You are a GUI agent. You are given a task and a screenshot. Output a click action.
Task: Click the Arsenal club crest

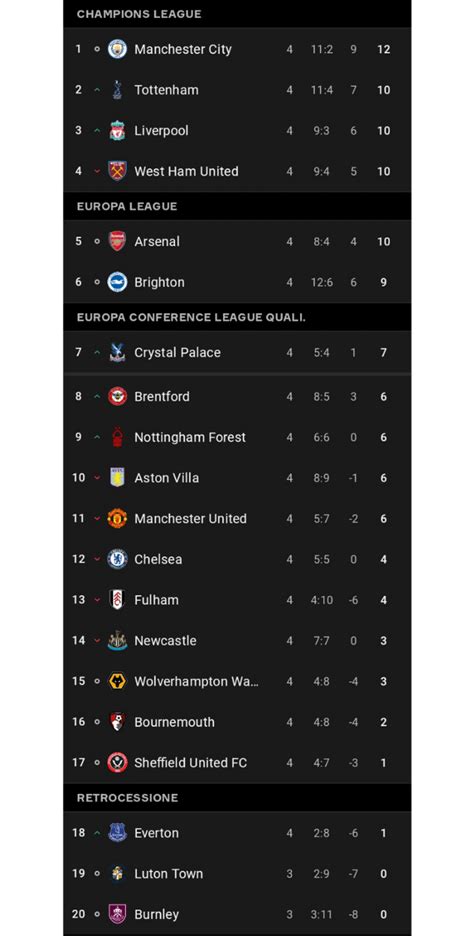pyautogui.click(x=117, y=241)
